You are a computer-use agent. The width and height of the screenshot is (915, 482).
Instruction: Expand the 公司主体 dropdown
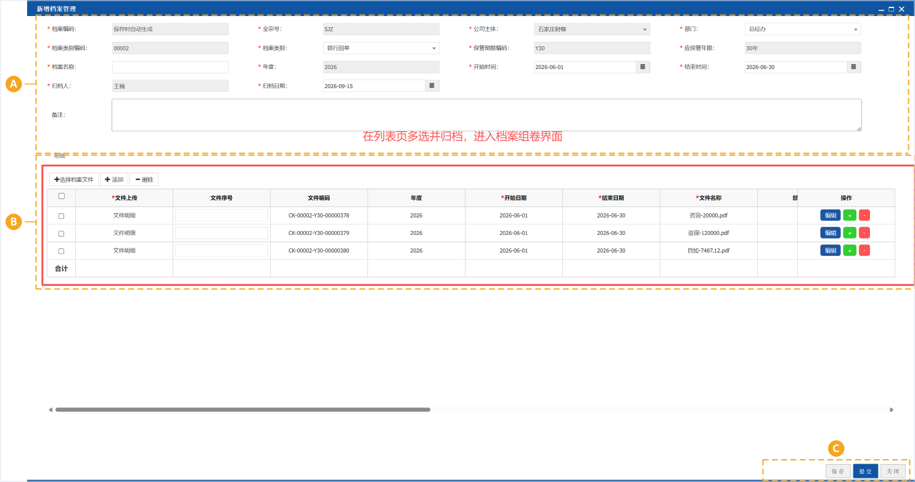(644, 29)
